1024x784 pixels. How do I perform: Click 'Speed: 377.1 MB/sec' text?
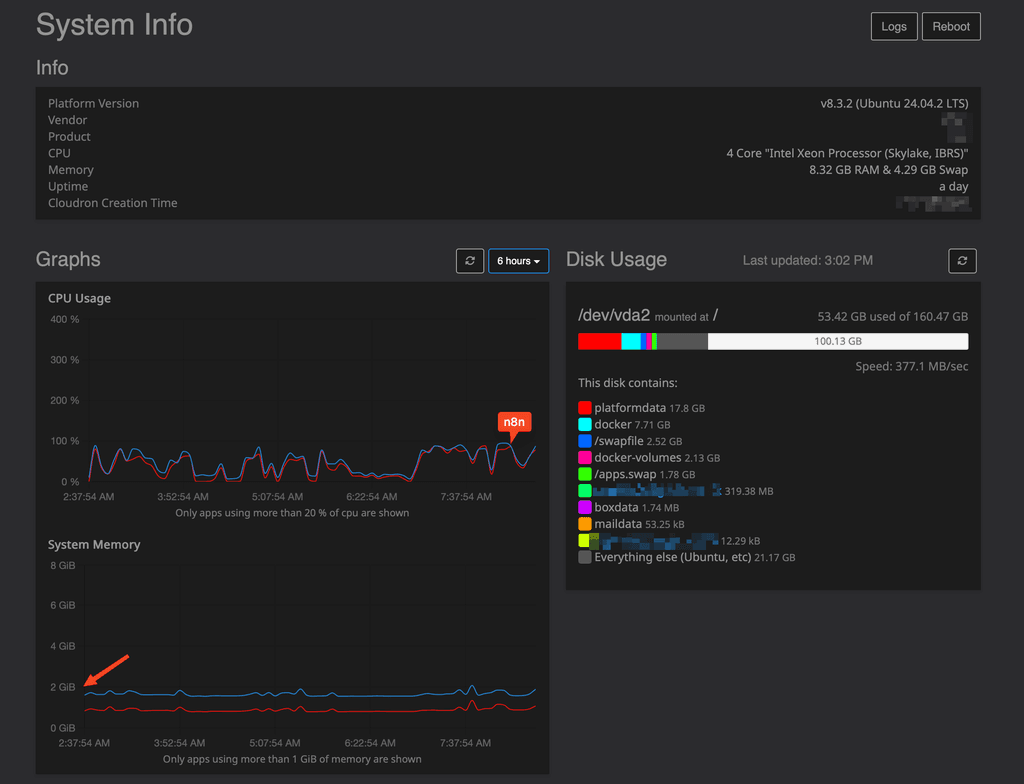click(x=912, y=367)
